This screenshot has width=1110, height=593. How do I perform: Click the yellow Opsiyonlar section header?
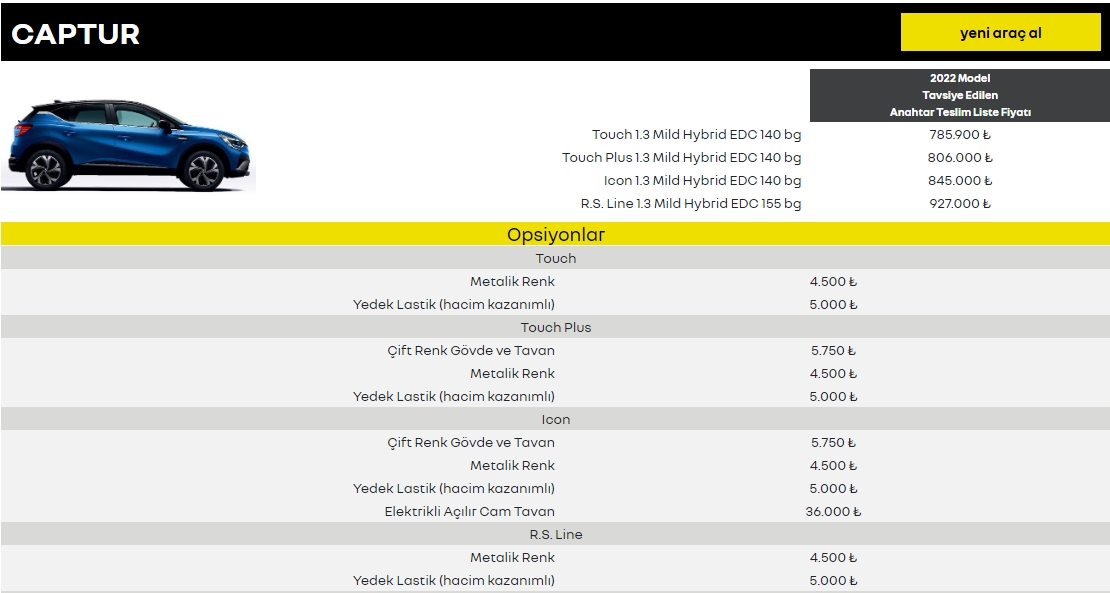point(555,235)
